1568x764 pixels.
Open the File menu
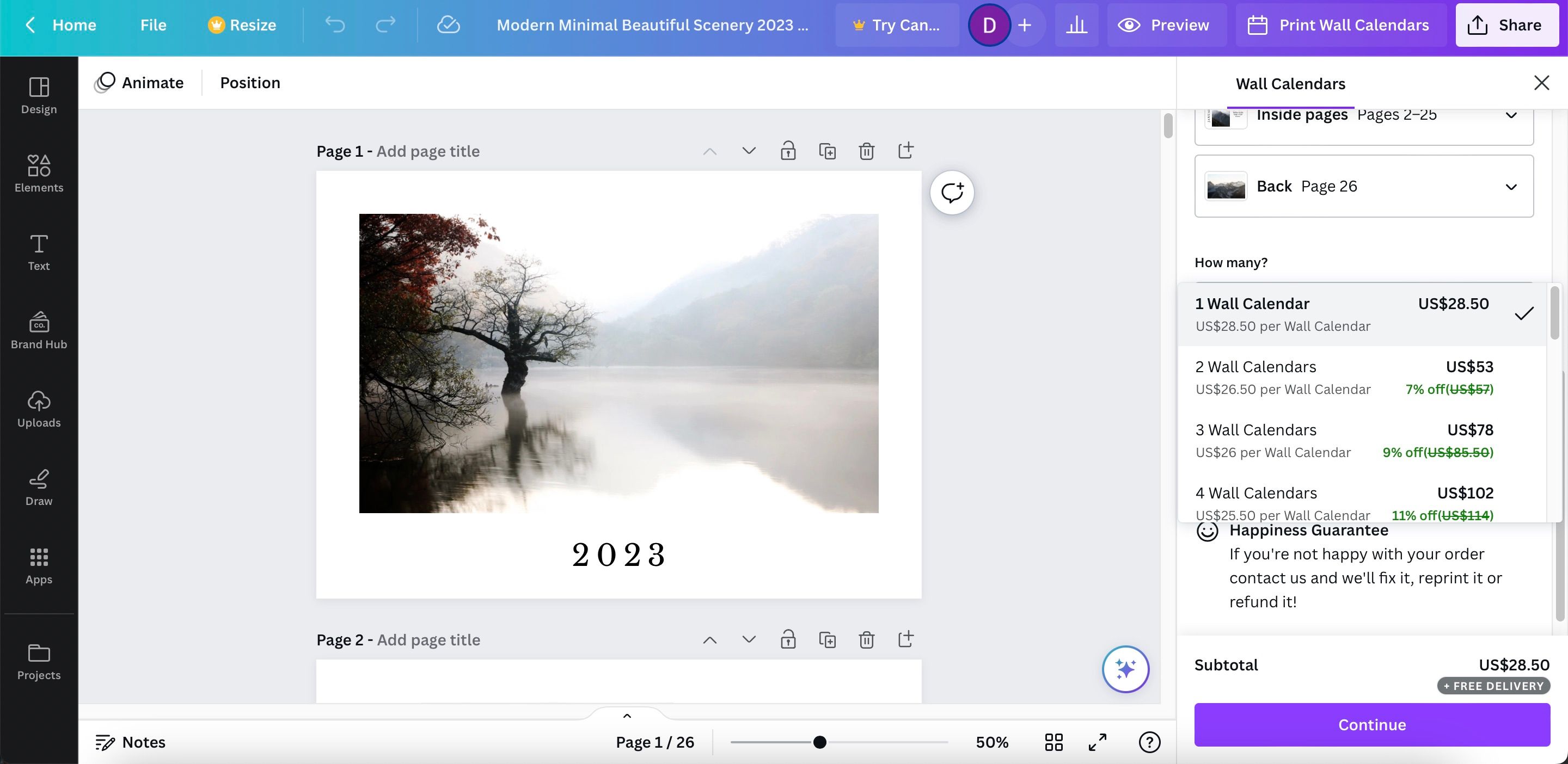(153, 25)
